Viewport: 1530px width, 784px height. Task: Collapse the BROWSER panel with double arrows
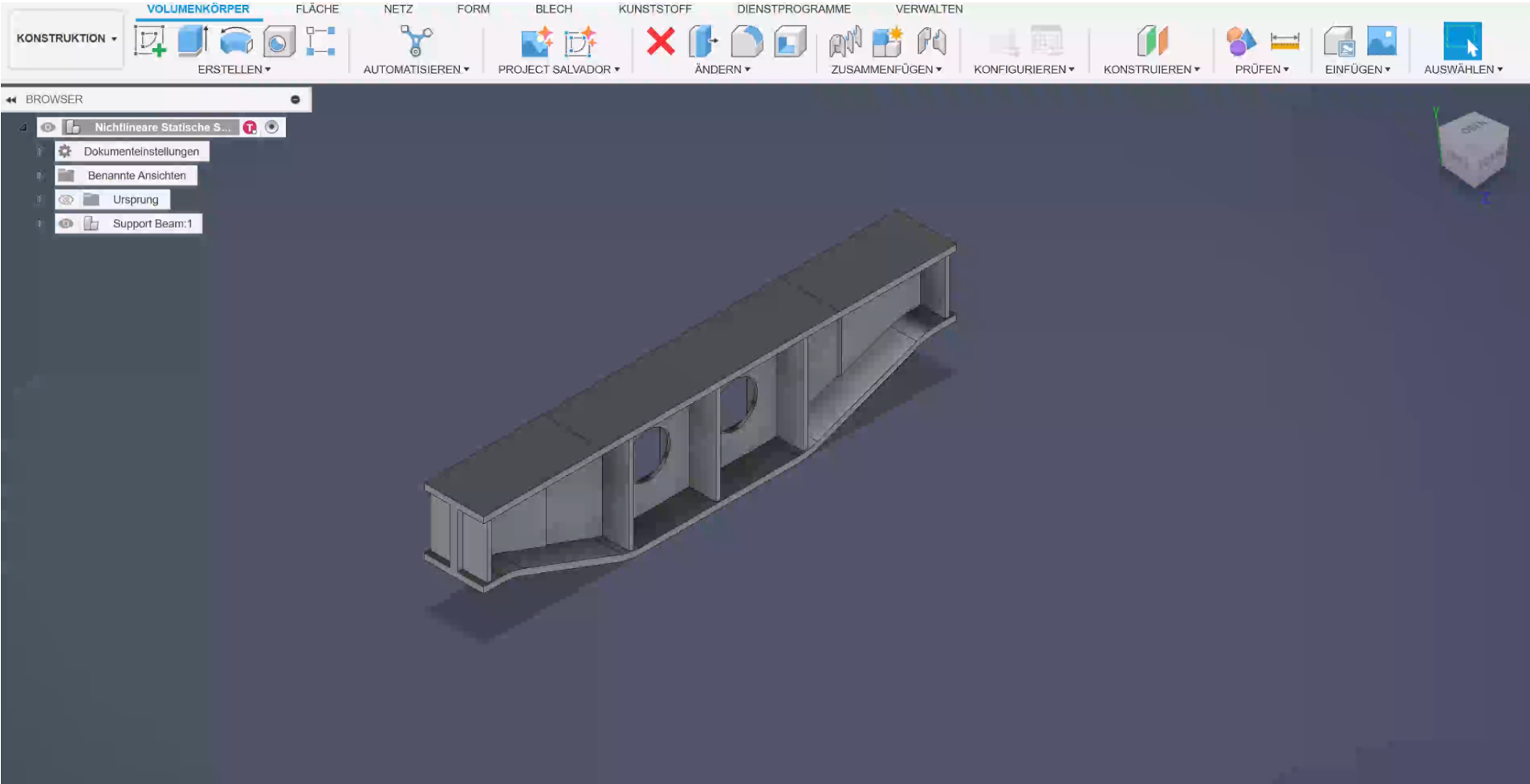(x=11, y=100)
